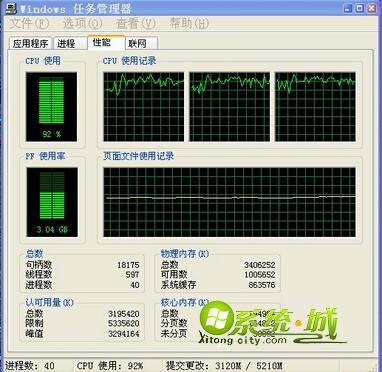Click the 峰值 label

(x=34, y=333)
